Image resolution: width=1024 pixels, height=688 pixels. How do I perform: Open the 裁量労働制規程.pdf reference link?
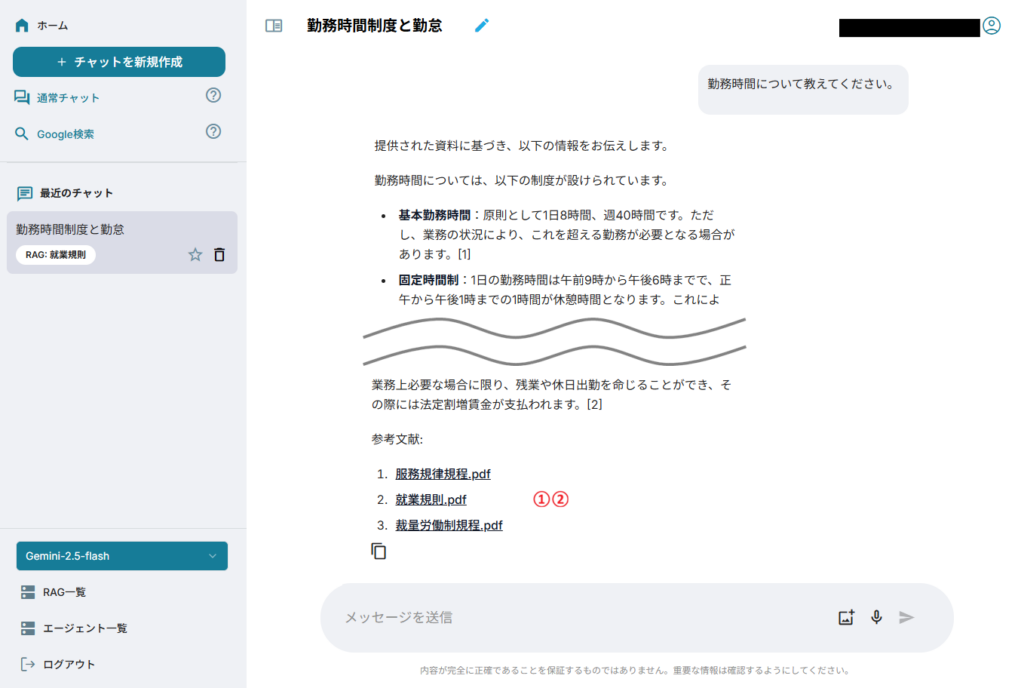pos(448,525)
